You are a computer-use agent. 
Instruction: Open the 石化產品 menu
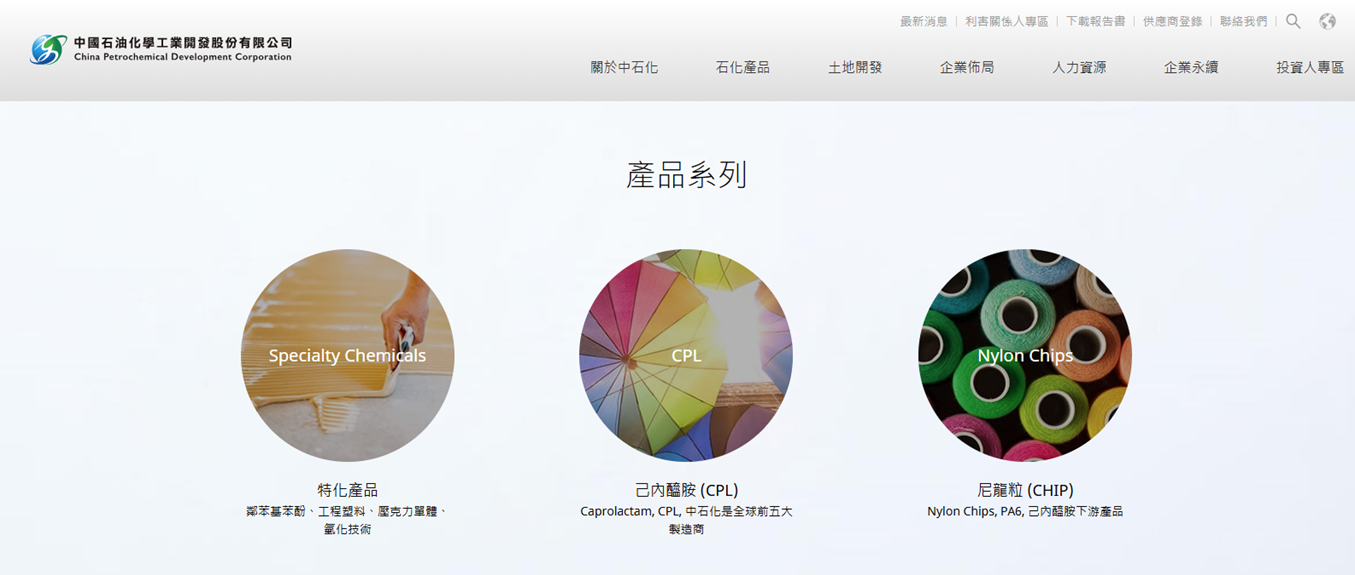click(743, 68)
